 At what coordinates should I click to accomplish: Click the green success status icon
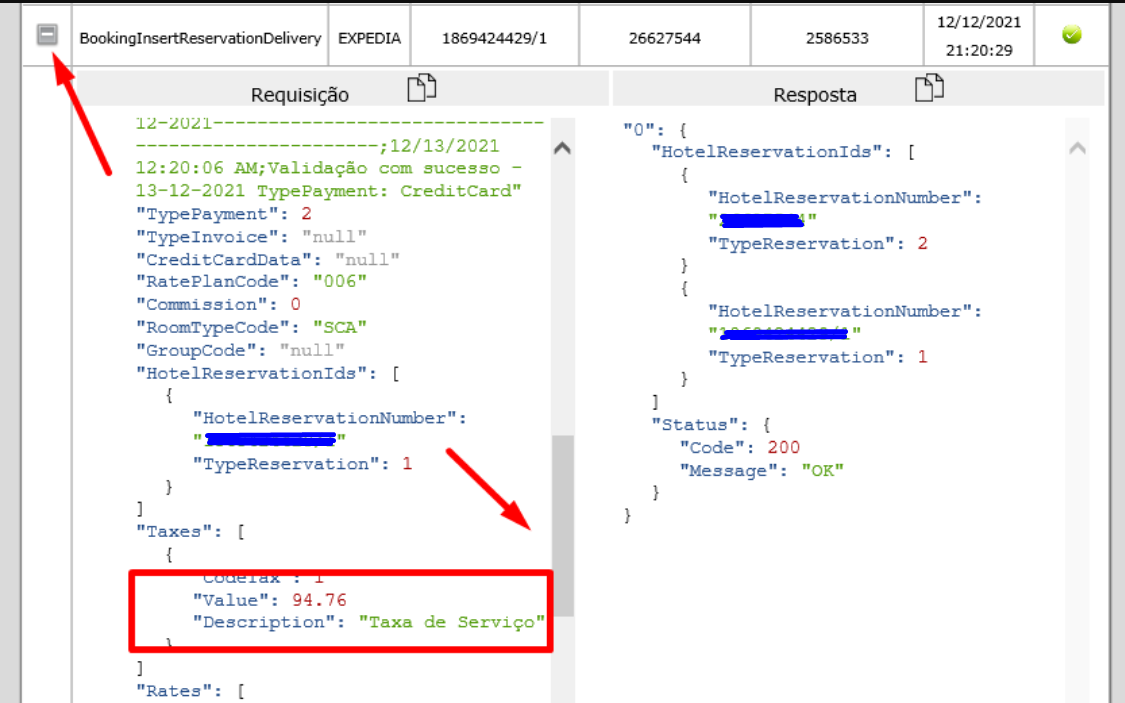tap(1071, 34)
